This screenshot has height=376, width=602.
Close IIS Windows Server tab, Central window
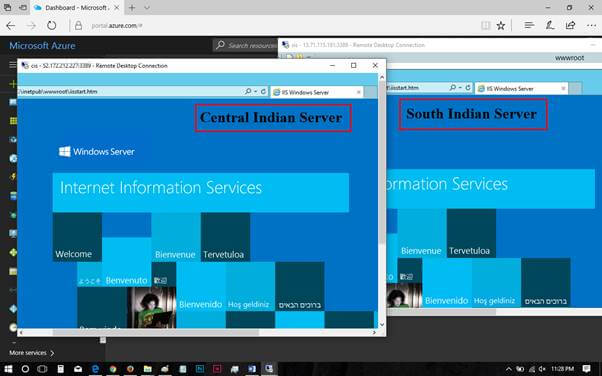(359, 92)
